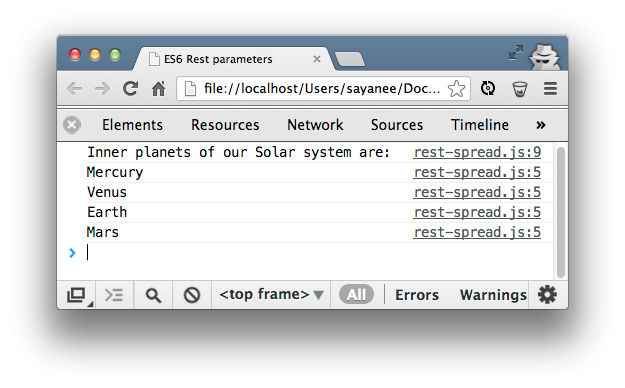The image size is (625, 388).
Task: Show more DevTools tabs with the chevrons
Action: [540, 125]
